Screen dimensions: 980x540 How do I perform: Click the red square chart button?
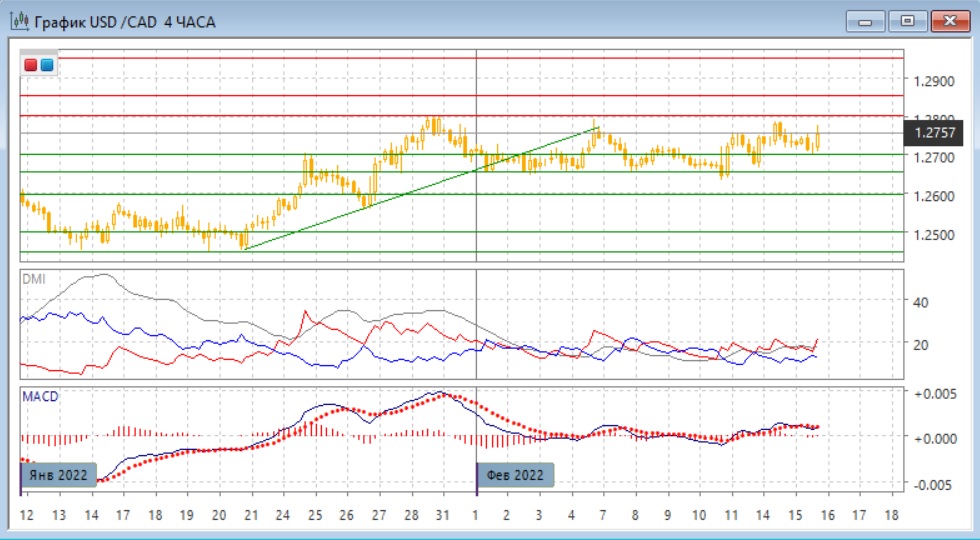point(31,65)
